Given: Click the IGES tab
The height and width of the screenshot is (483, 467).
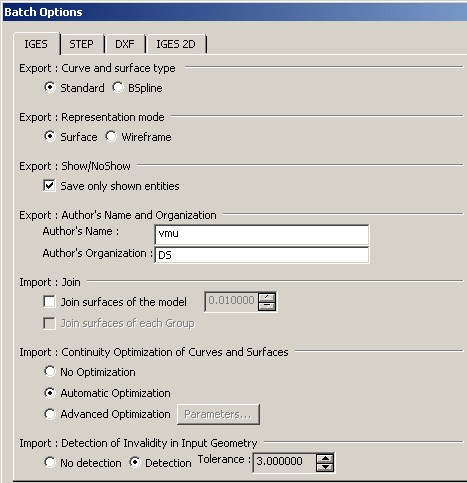Looking at the screenshot, I should 36,44.
